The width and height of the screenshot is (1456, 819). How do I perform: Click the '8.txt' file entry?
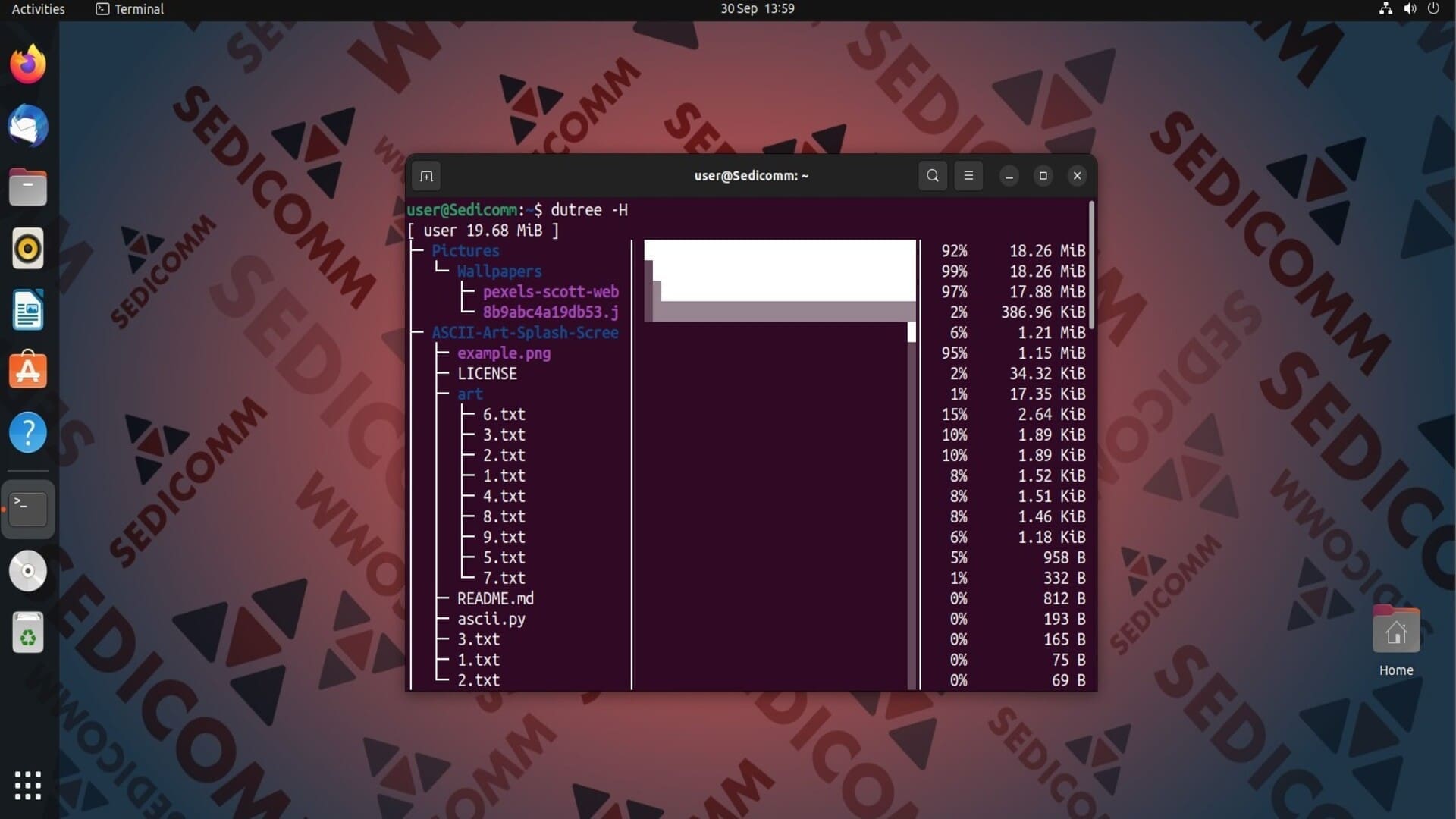(504, 517)
